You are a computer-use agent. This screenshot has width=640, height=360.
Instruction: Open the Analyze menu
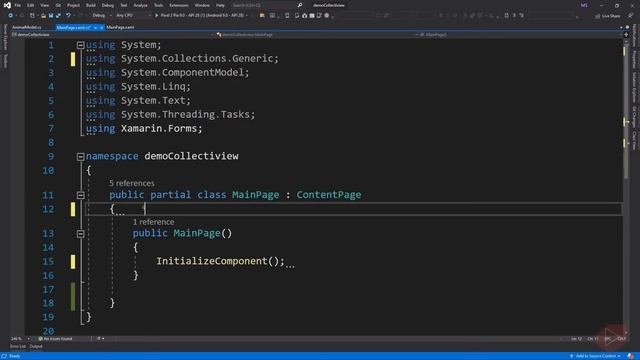coord(140,5)
